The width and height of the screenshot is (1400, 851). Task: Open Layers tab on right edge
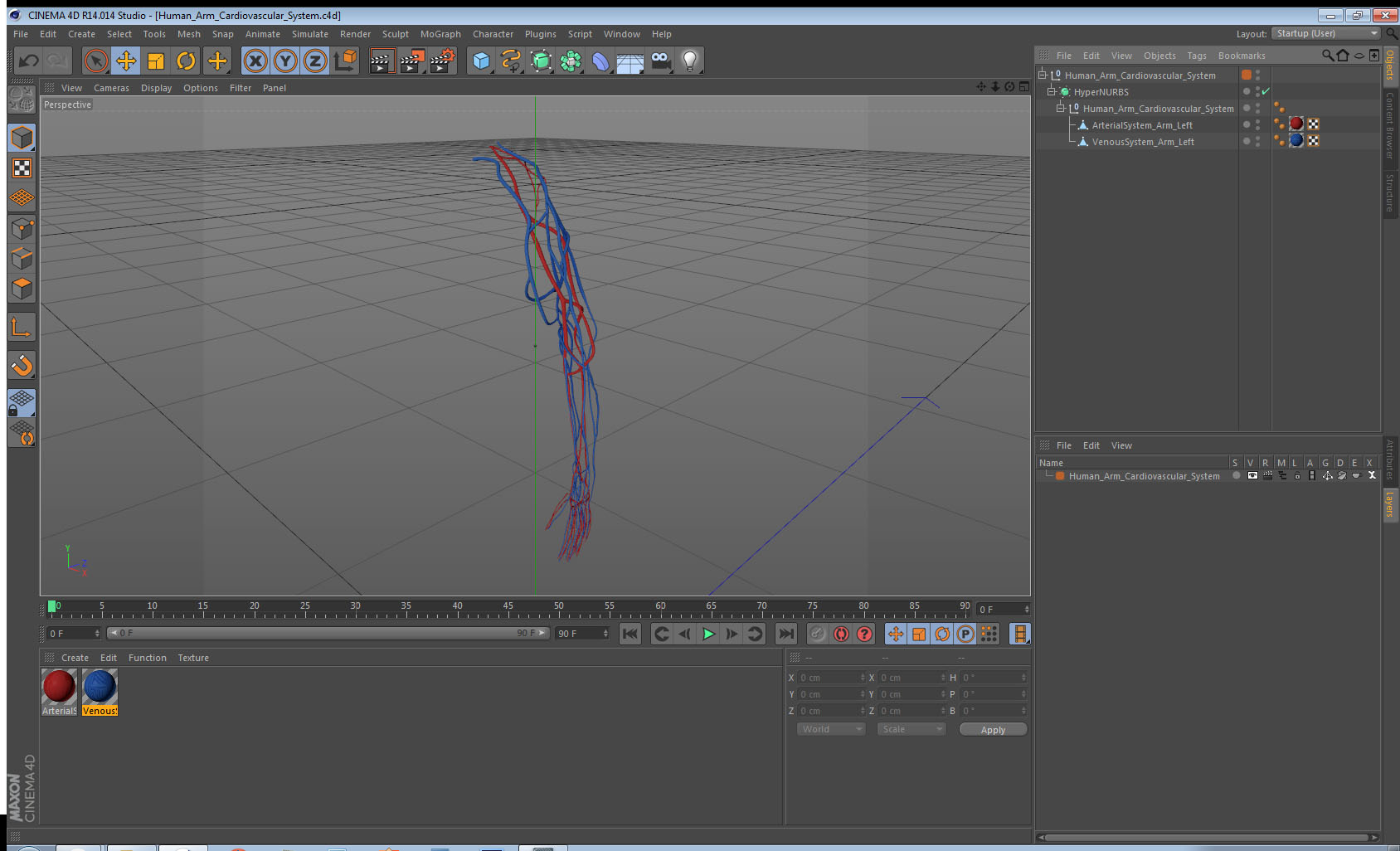tap(1390, 503)
